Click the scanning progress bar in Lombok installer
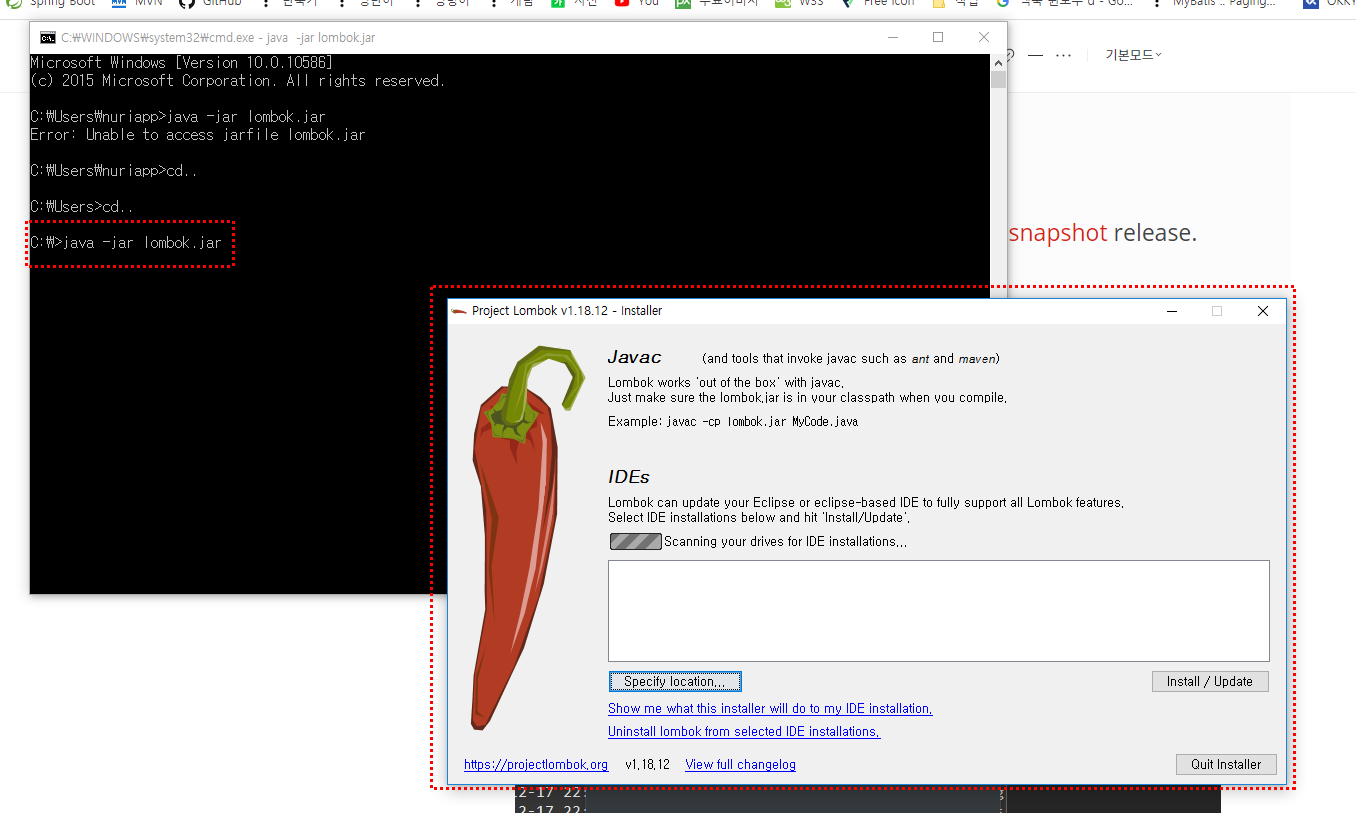The width and height of the screenshot is (1356, 813). 636,541
